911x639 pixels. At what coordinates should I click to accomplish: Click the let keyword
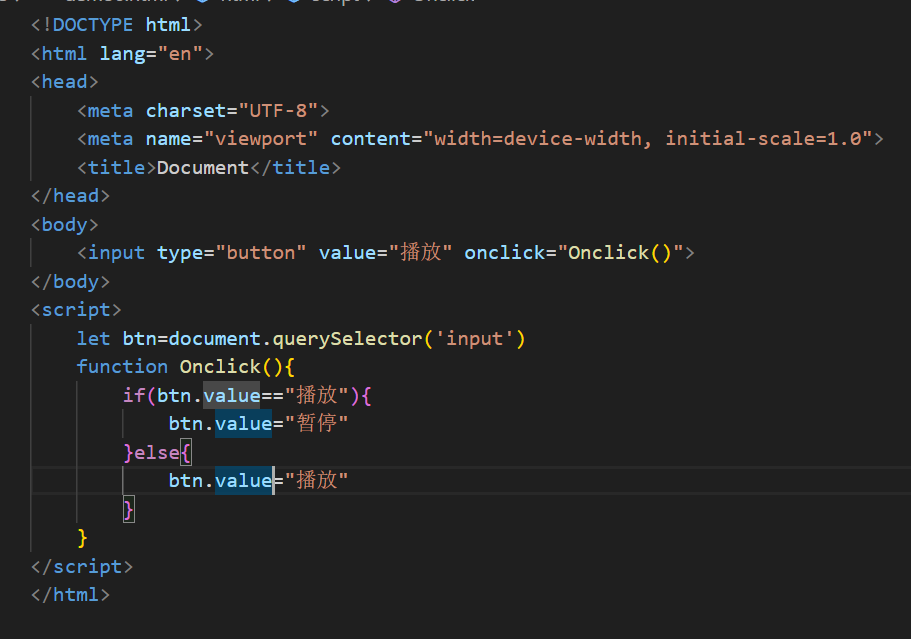[x=94, y=339]
